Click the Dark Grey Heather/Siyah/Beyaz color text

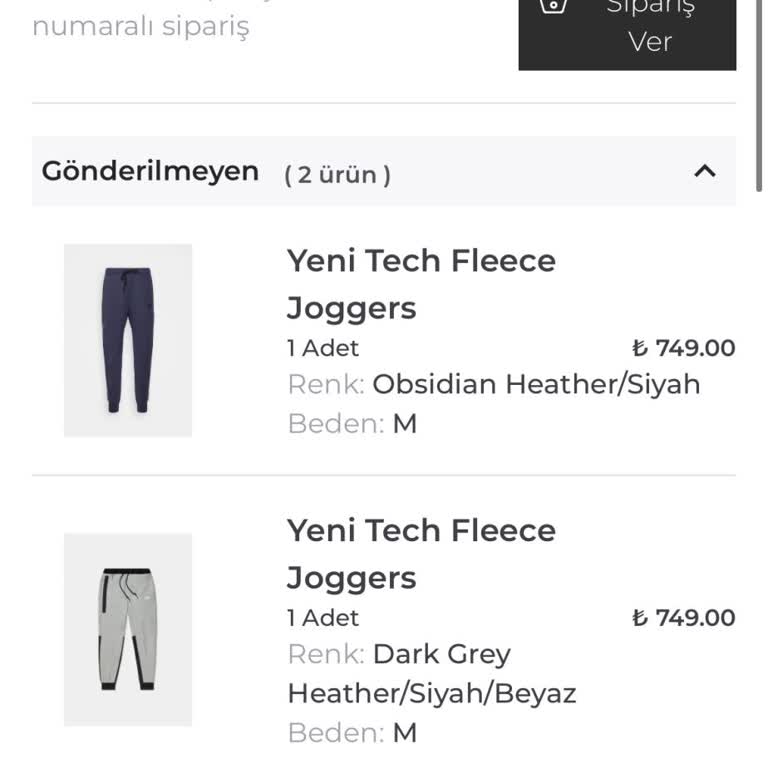[x=432, y=674]
